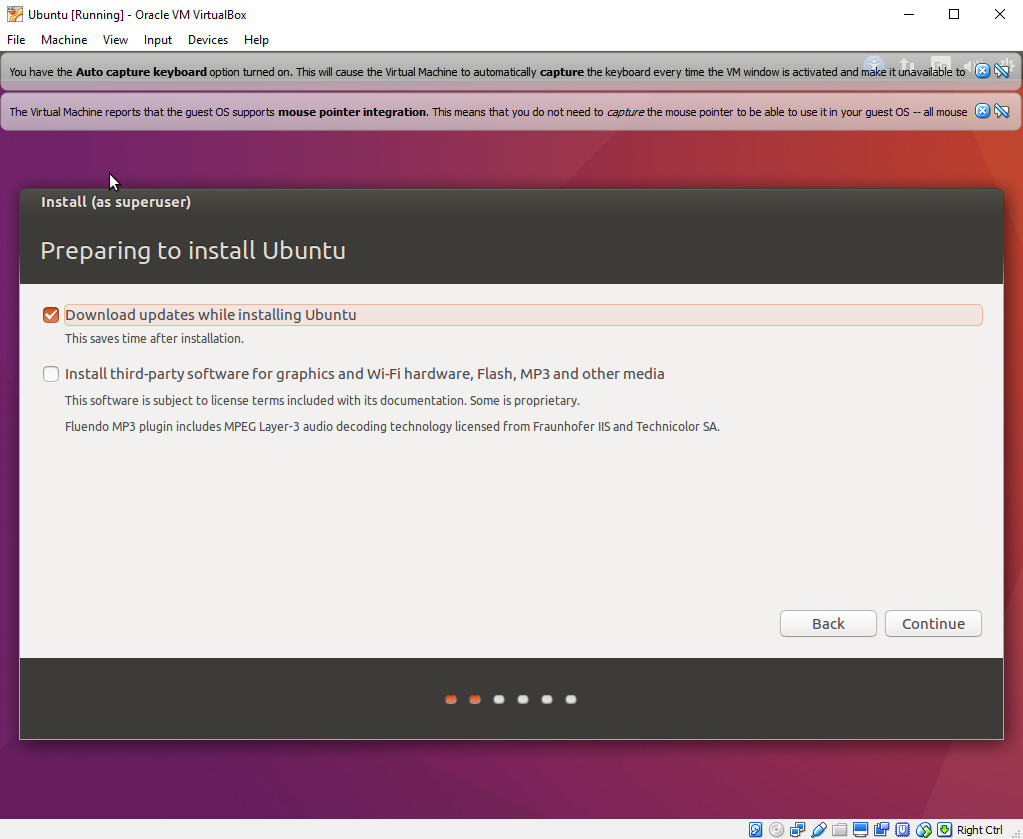Click the mouse pointer integration message text
This screenshot has width=1023, height=839.
point(488,112)
